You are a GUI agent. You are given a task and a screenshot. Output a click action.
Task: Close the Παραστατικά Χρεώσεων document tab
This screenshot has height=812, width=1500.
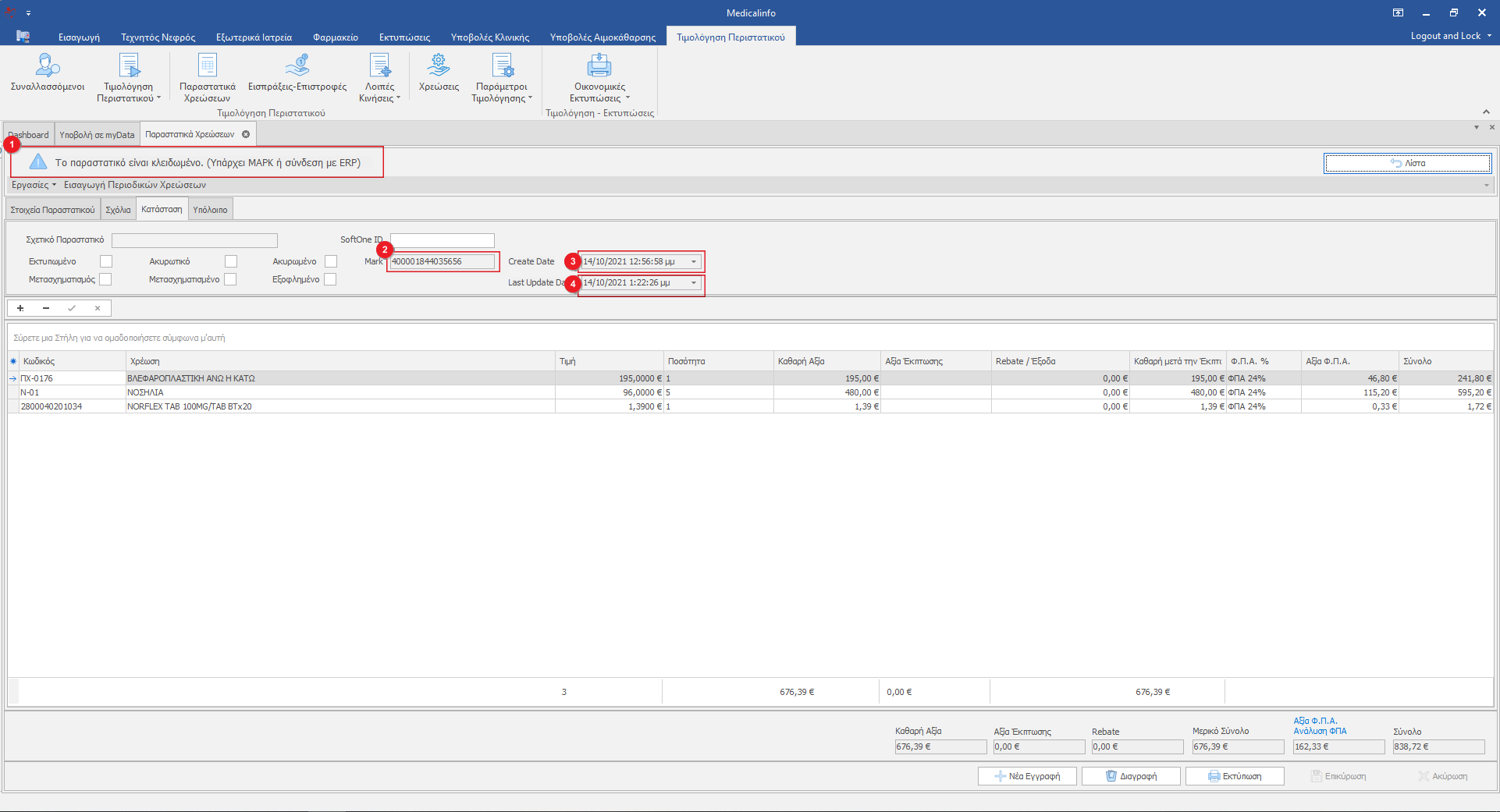coord(246,134)
